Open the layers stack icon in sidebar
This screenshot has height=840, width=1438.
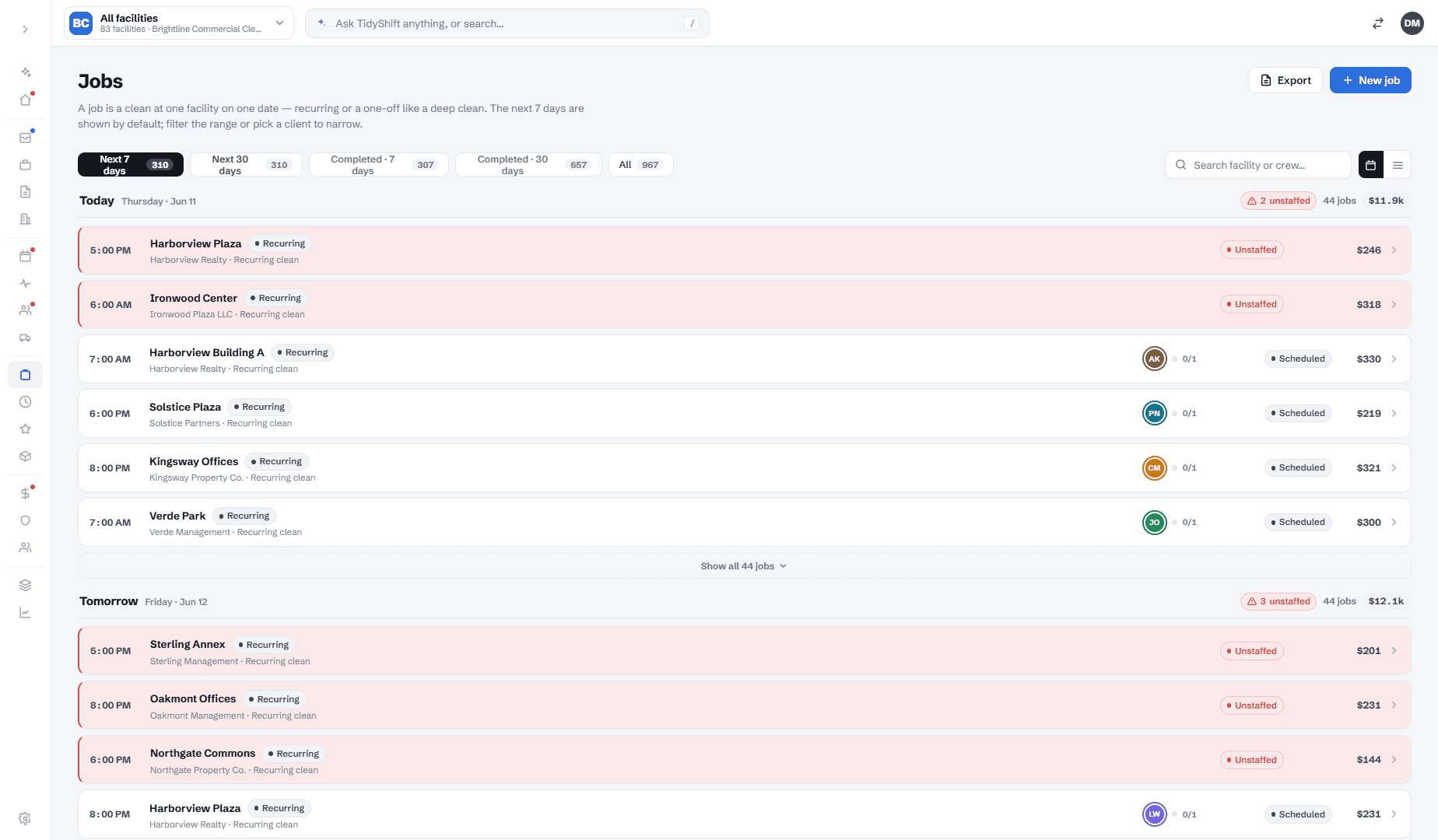[25, 585]
